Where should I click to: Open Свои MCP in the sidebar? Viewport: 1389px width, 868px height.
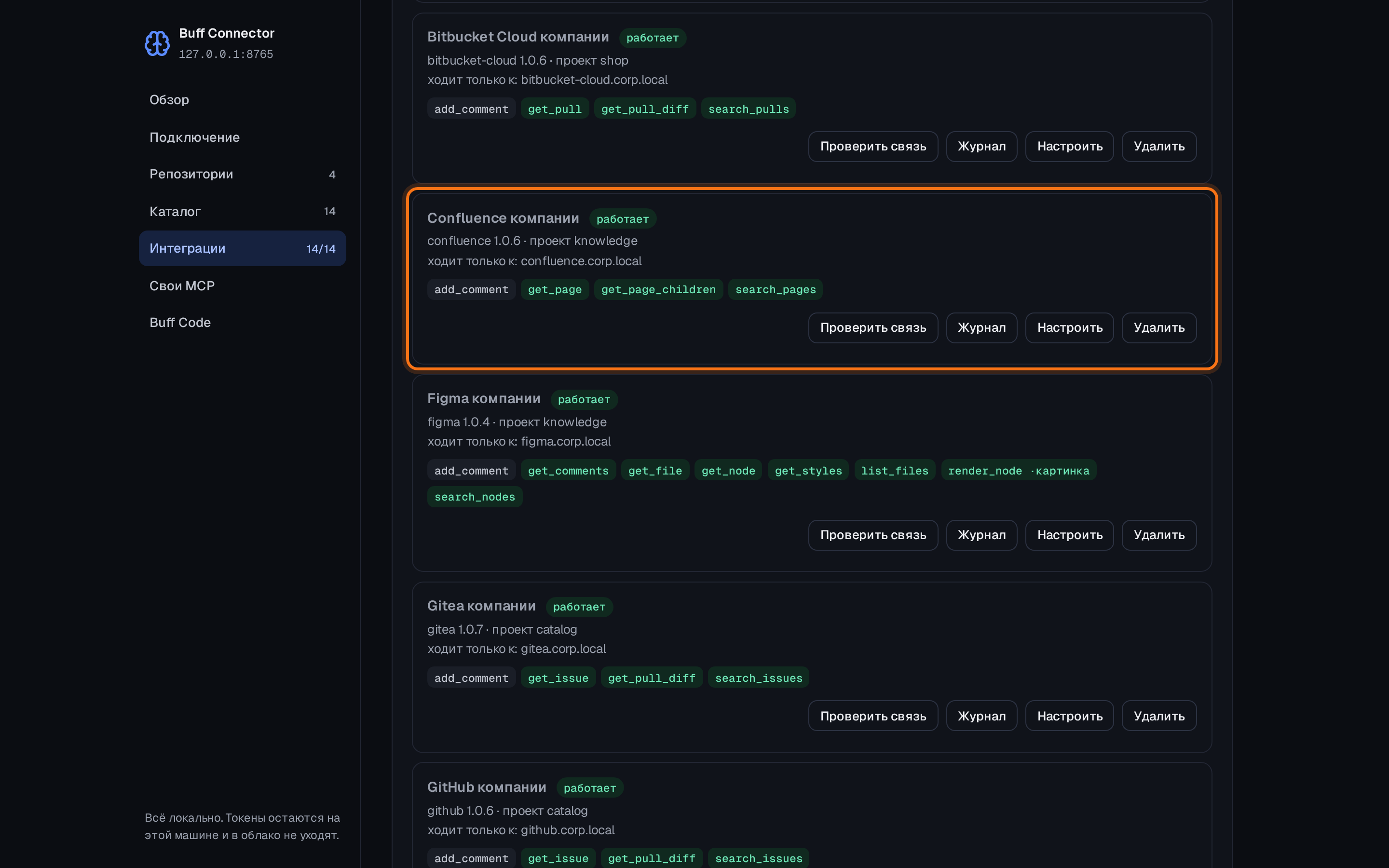[x=242, y=286]
